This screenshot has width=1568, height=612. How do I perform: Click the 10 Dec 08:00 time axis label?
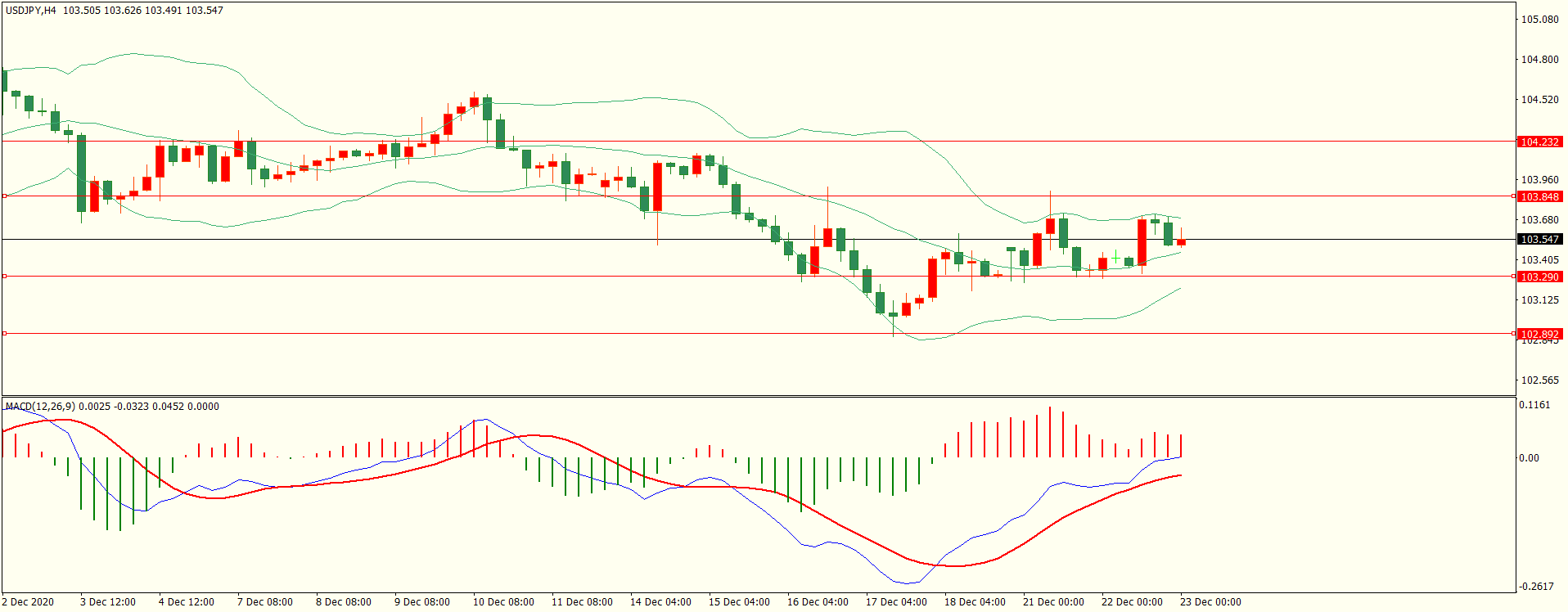pyautogui.click(x=503, y=602)
